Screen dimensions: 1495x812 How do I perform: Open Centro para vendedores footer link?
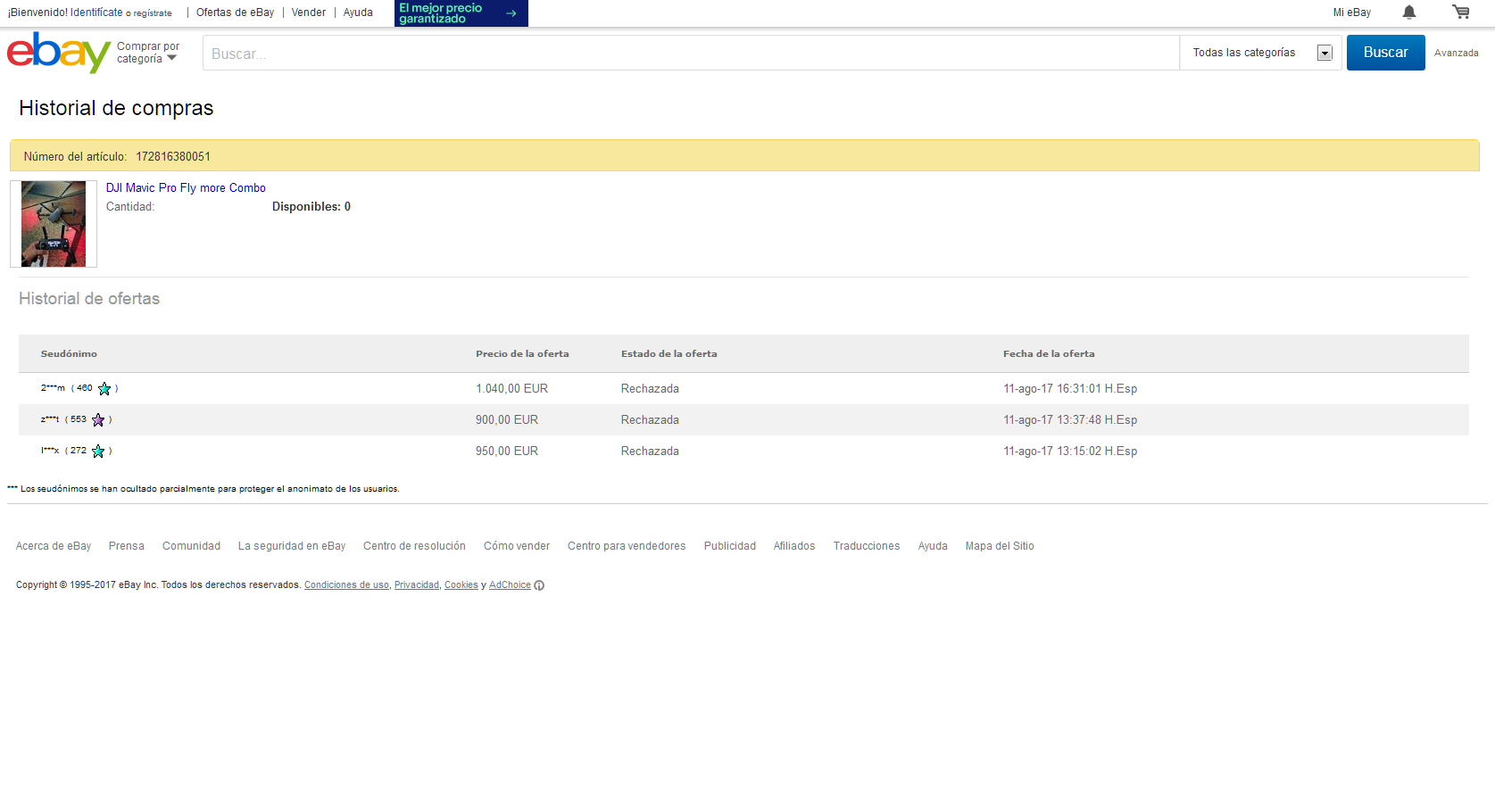[627, 546]
